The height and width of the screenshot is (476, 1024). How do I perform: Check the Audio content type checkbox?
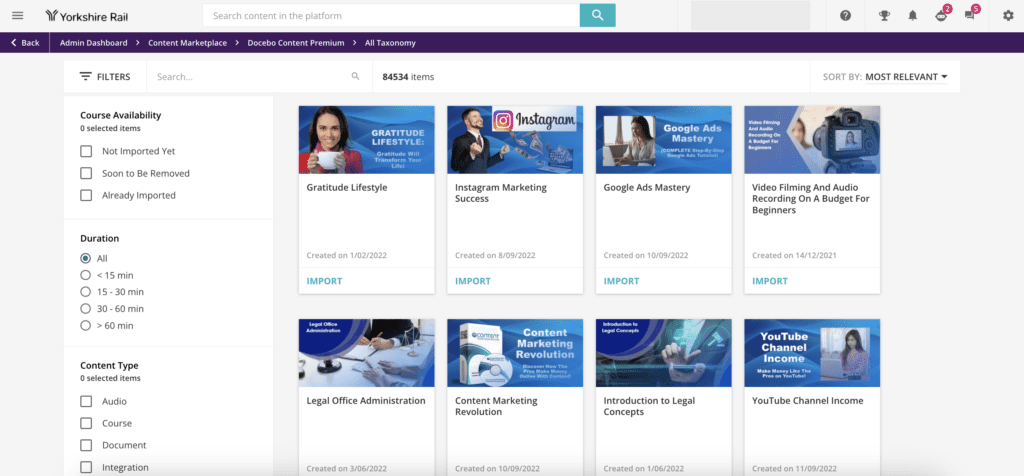pos(86,401)
